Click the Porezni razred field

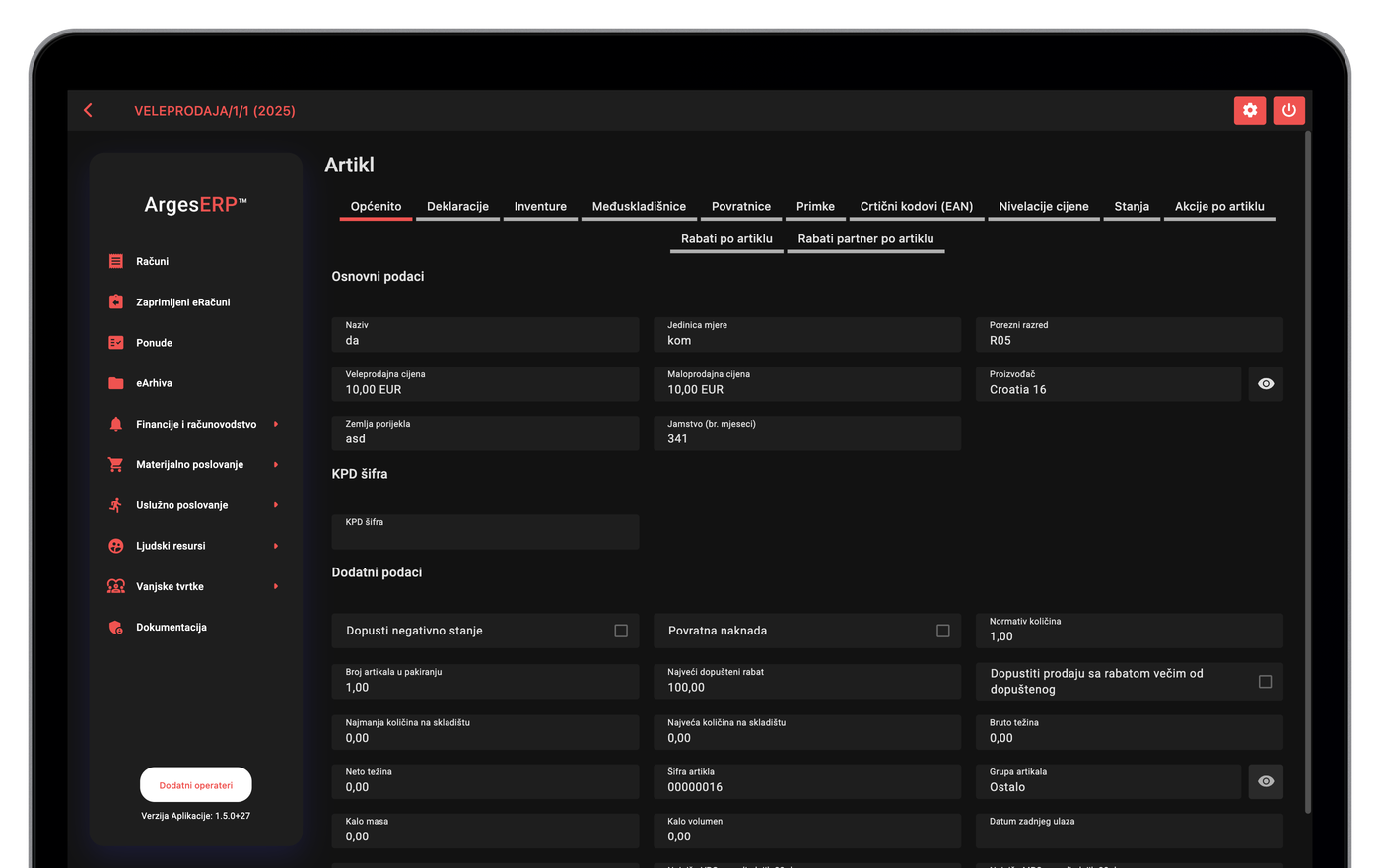(x=1130, y=334)
